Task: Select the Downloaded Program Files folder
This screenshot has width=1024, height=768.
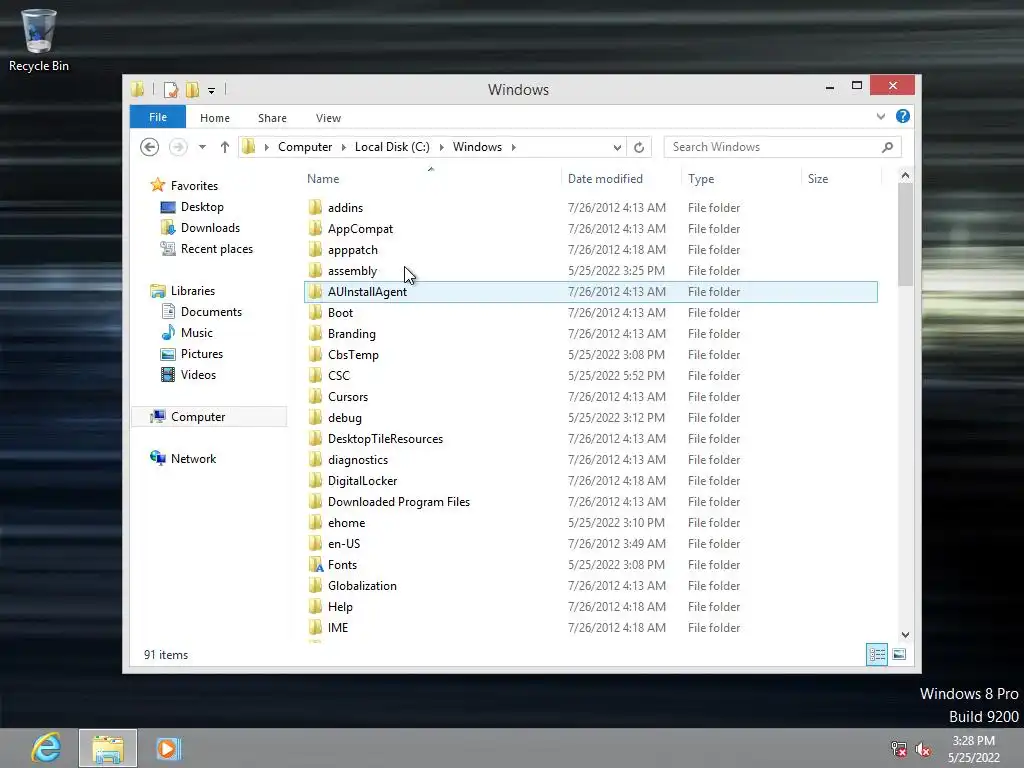Action: click(399, 502)
